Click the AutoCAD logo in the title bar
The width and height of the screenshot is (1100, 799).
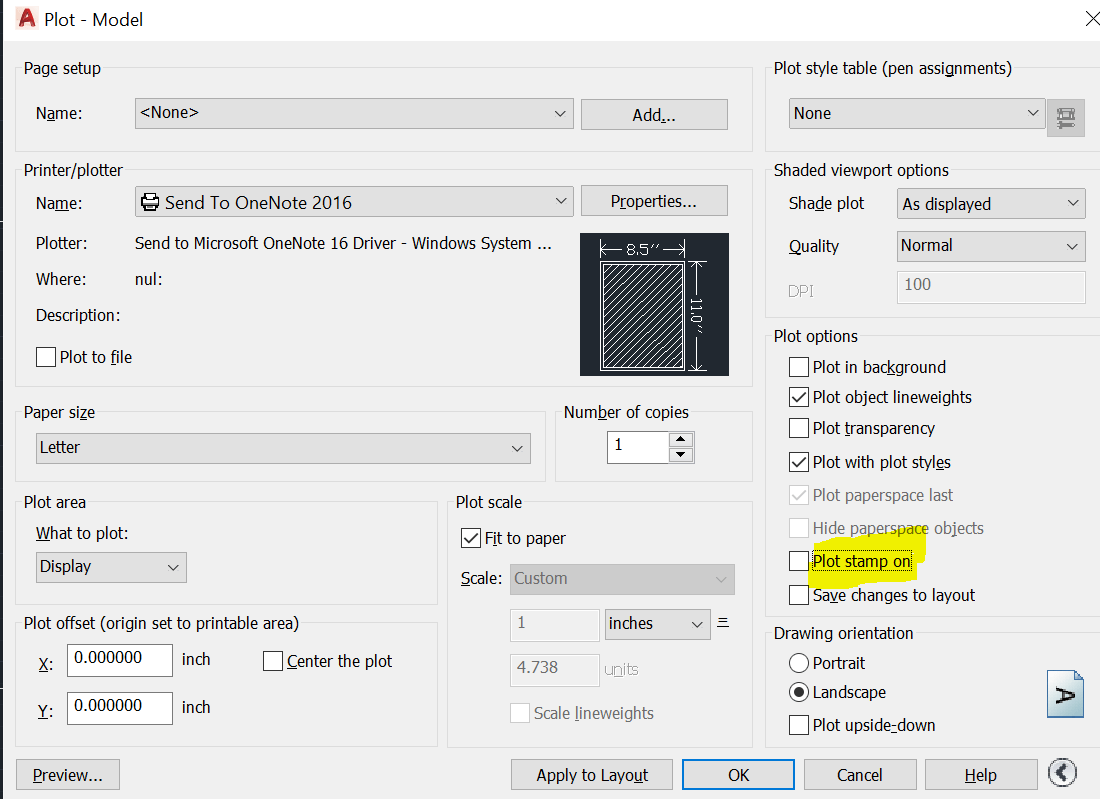tap(25, 18)
